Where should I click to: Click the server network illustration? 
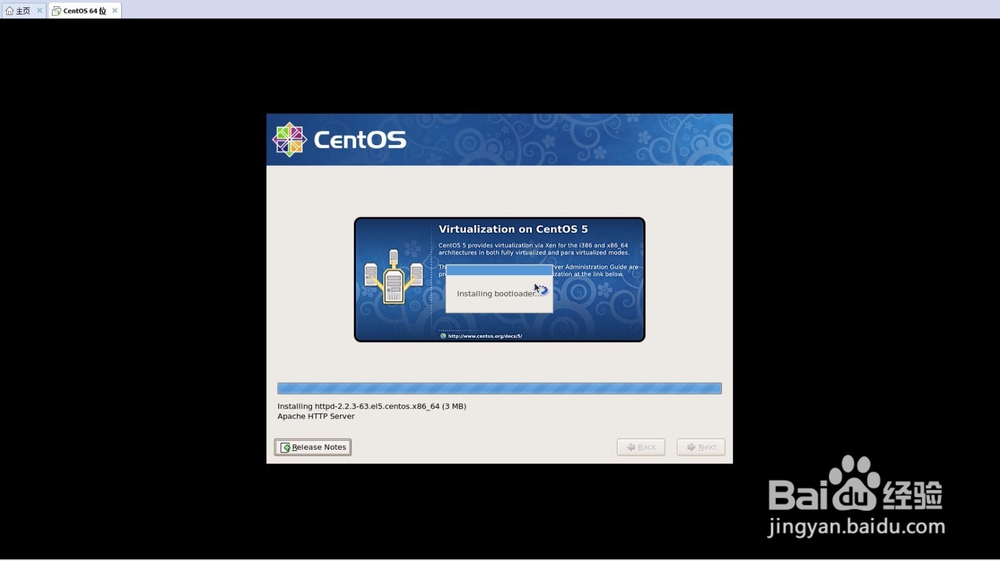(393, 277)
